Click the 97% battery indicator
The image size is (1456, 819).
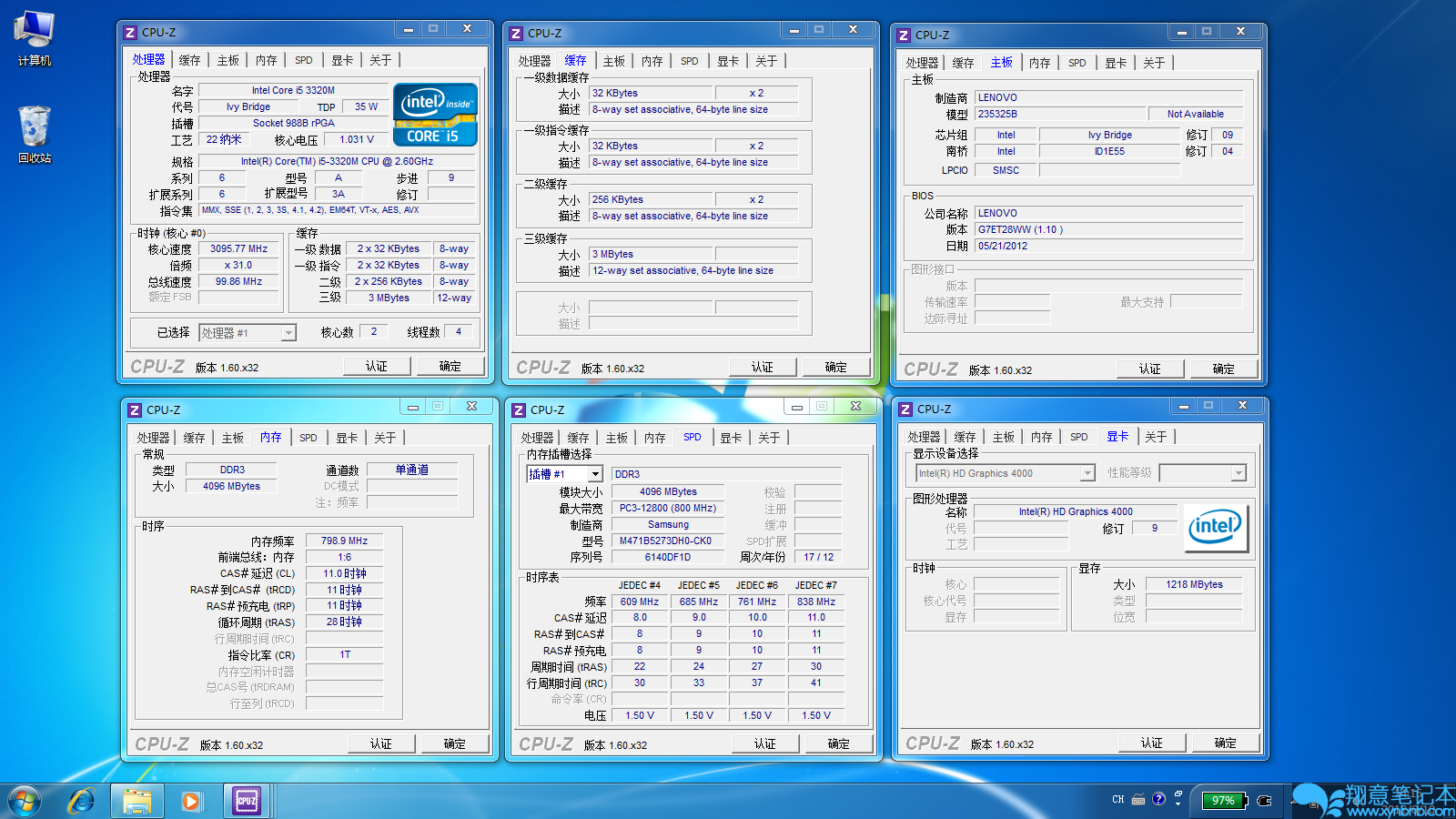tap(1224, 801)
